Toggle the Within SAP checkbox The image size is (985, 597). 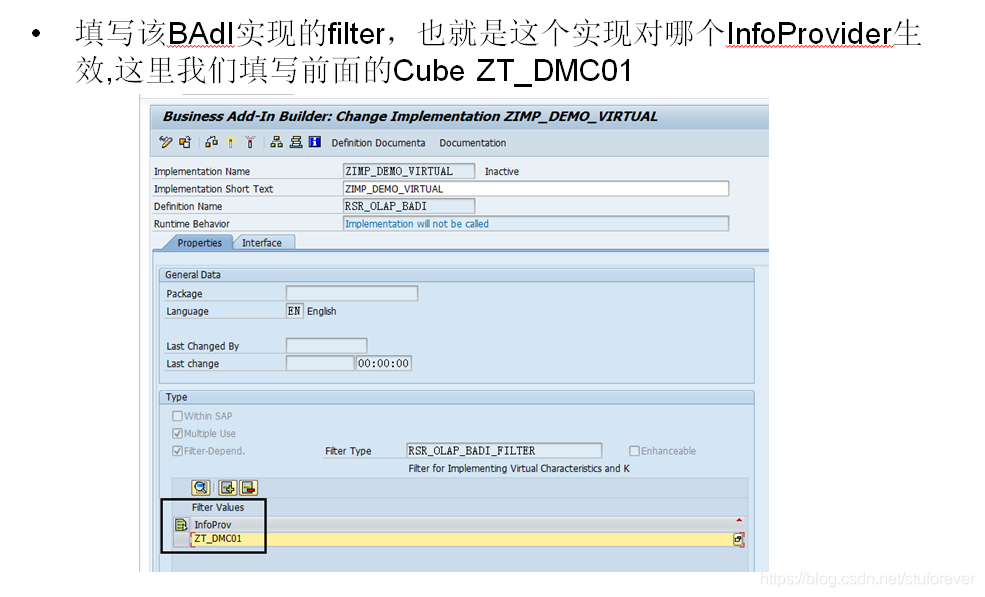[x=177, y=416]
